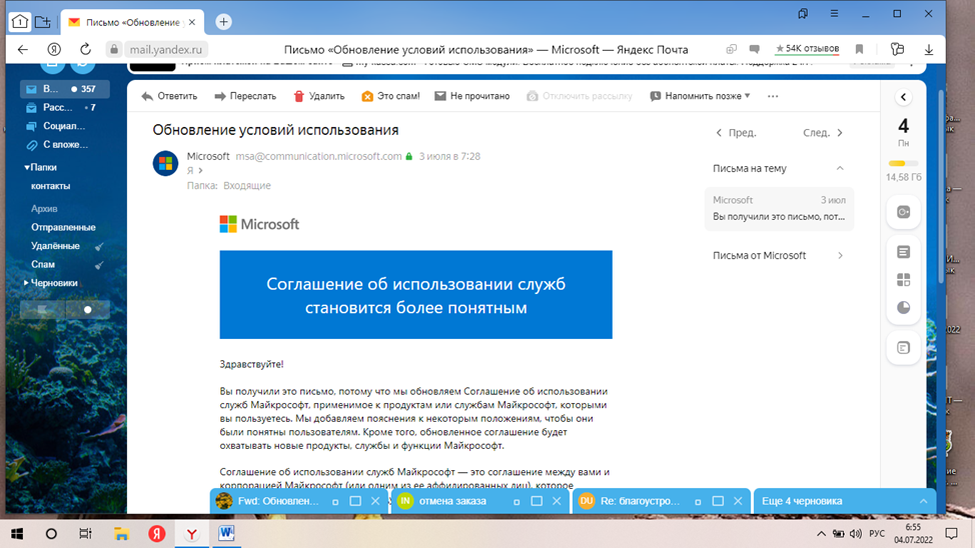Image resolution: width=975 pixels, height=548 pixels.
Task: Reload the page
Action: 85,49
